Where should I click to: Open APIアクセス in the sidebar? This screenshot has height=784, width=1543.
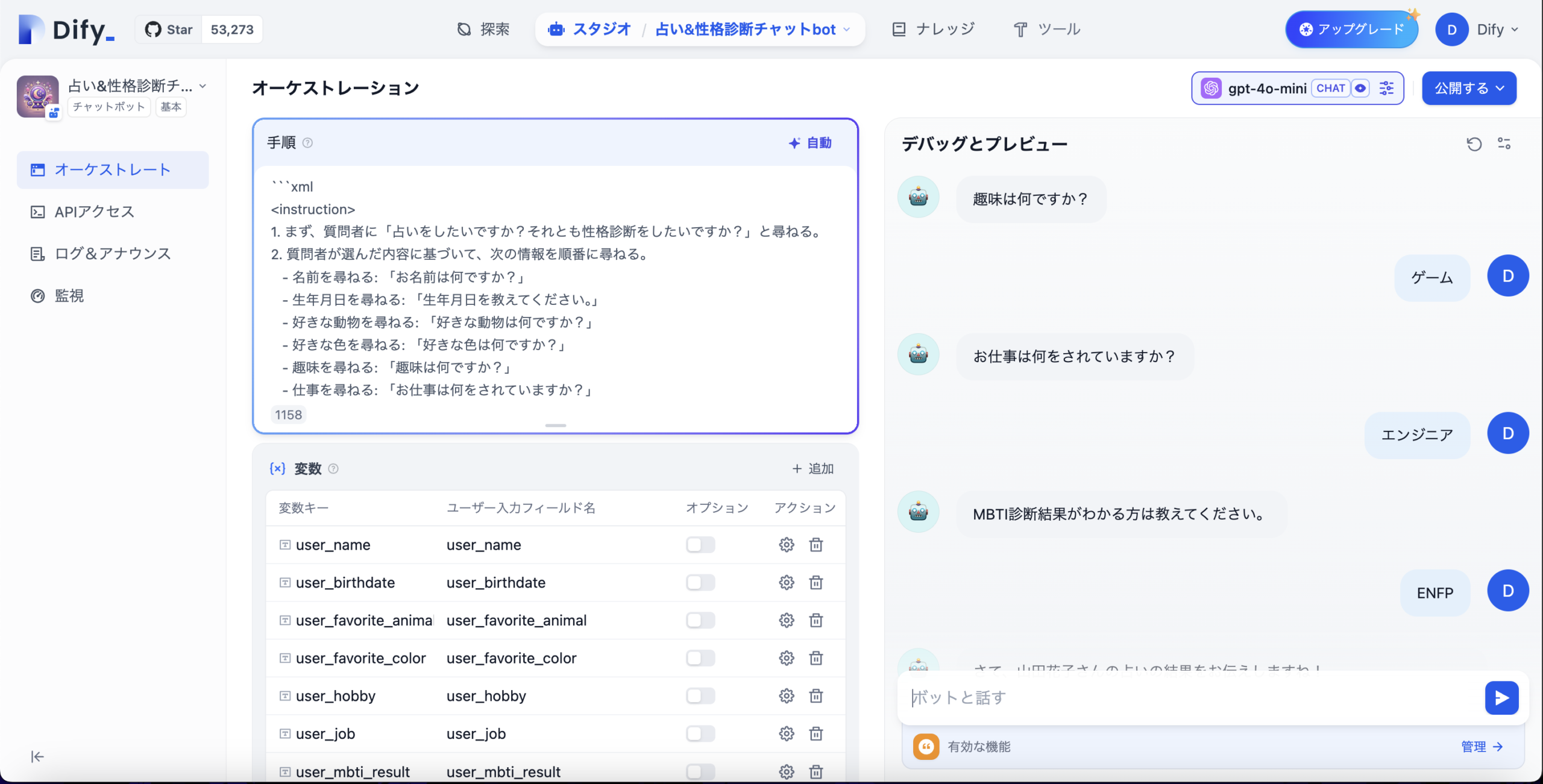click(x=92, y=212)
